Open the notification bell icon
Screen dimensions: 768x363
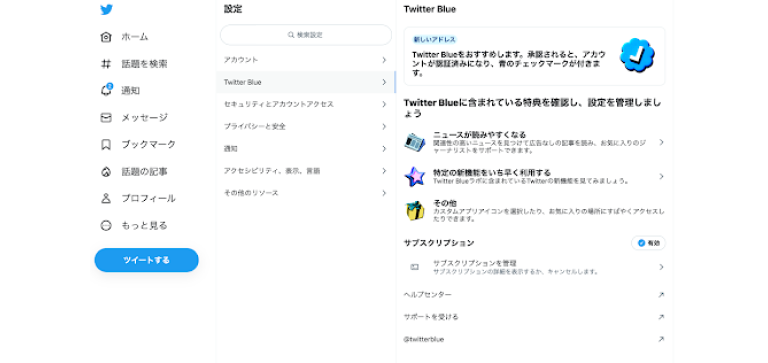click(106, 90)
